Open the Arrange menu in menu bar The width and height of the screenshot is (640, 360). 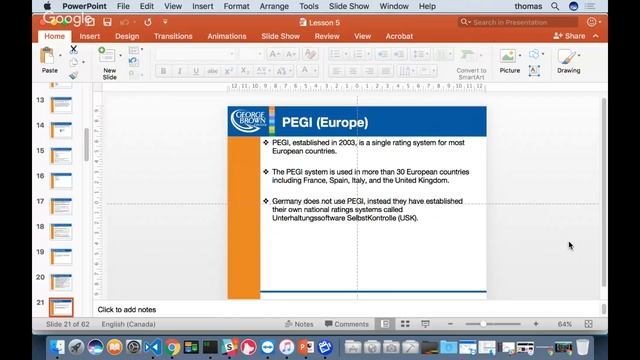coord(274,6)
